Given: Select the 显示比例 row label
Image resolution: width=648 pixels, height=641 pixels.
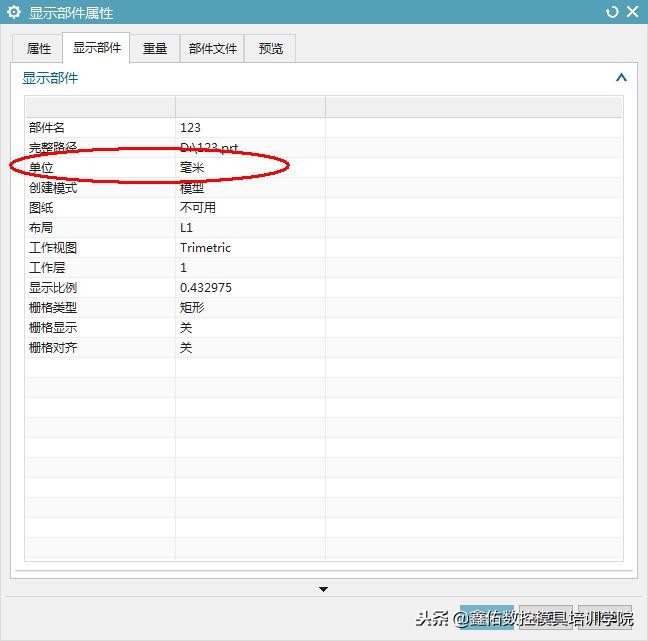Looking at the screenshot, I should (53, 287).
